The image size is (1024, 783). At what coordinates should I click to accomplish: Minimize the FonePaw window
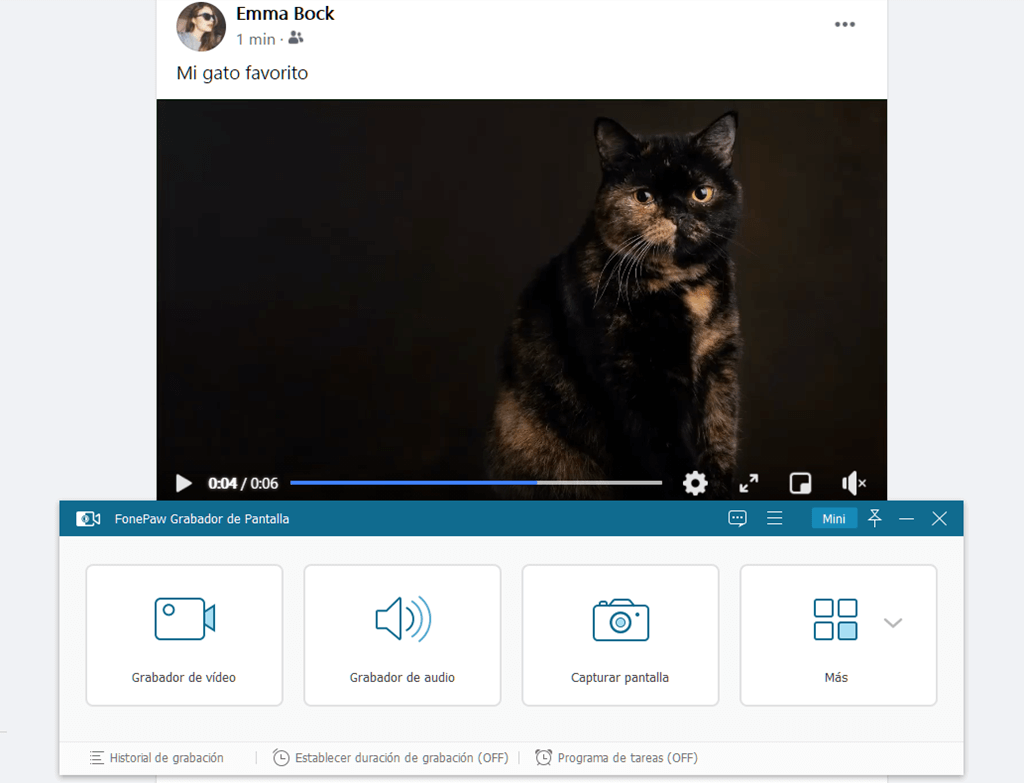[x=906, y=519]
